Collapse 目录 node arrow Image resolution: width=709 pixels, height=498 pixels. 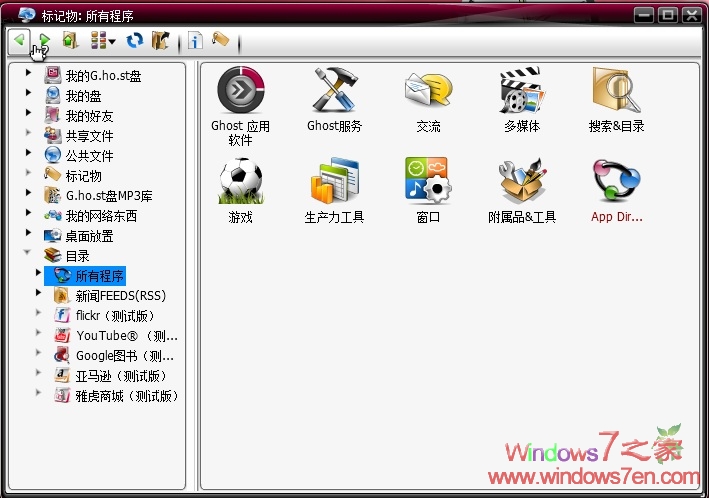click(28, 252)
